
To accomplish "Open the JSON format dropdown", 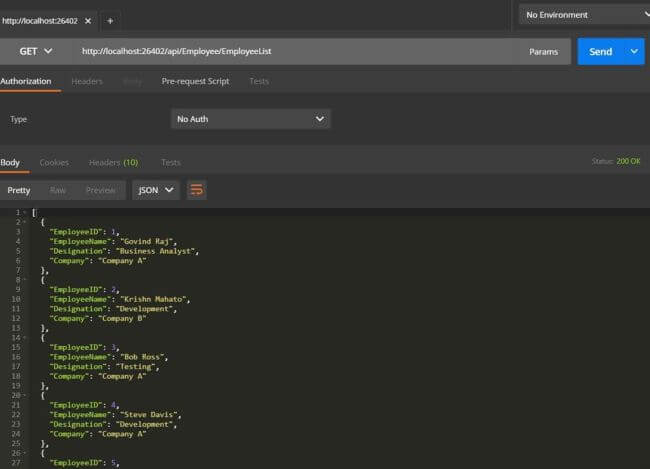I will coord(156,190).
